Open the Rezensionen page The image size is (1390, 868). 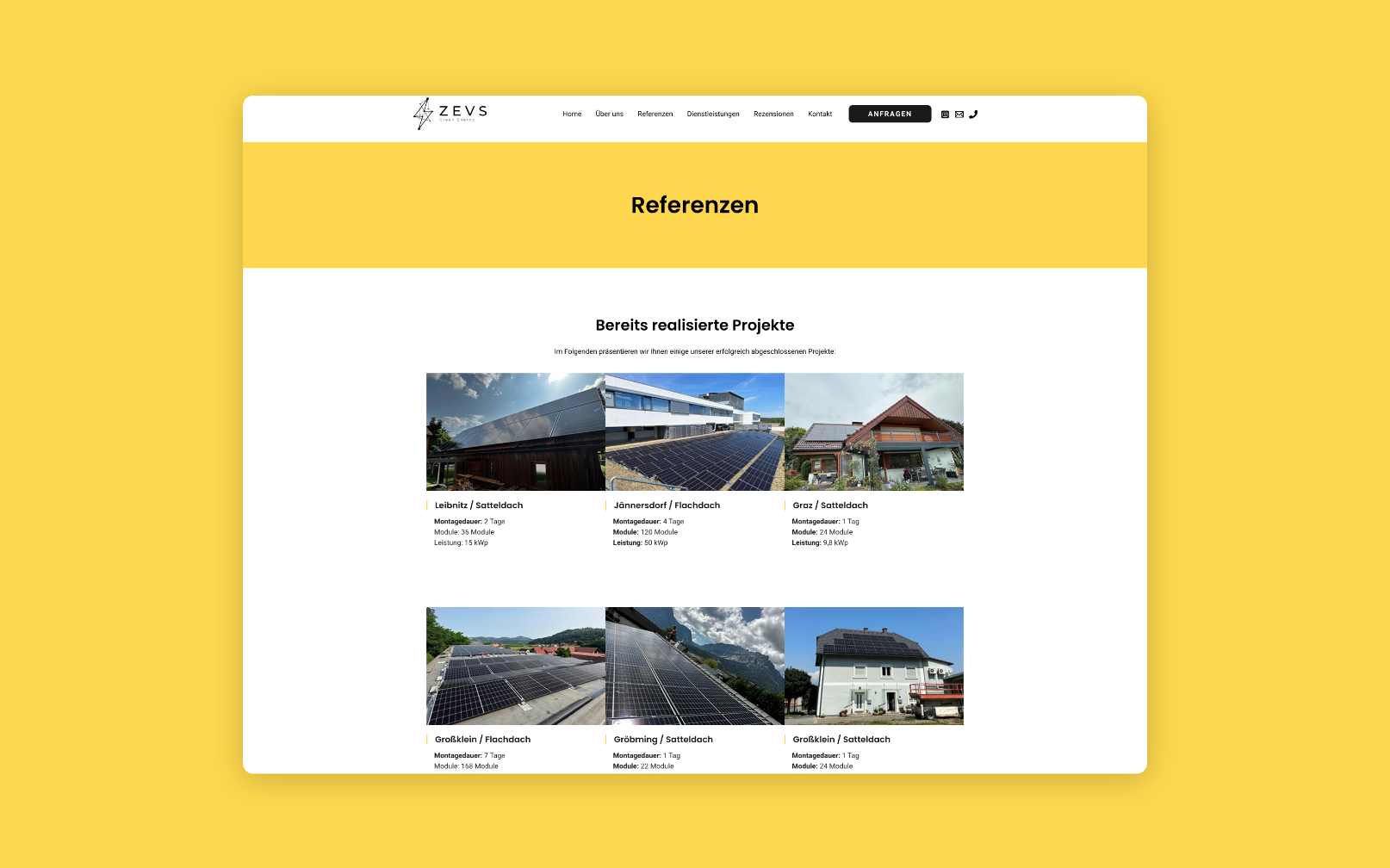(x=773, y=113)
